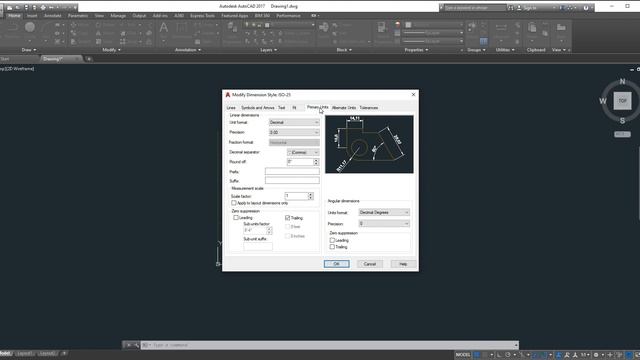Open the Annotate ribbon tab
Image resolution: width=640 pixels, height=360 pixels.
[x=52, y=16]
